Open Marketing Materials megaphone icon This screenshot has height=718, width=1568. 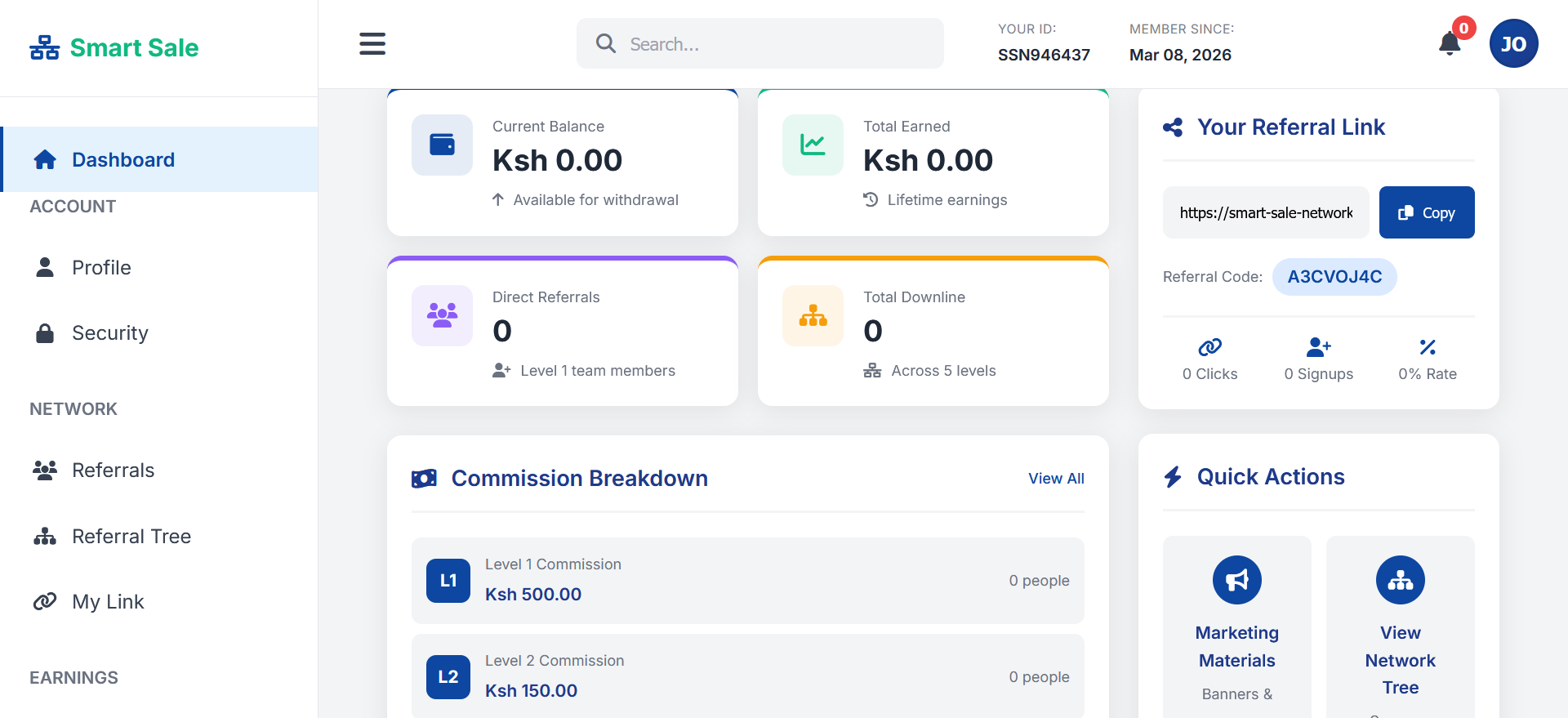pos(1236,580)
